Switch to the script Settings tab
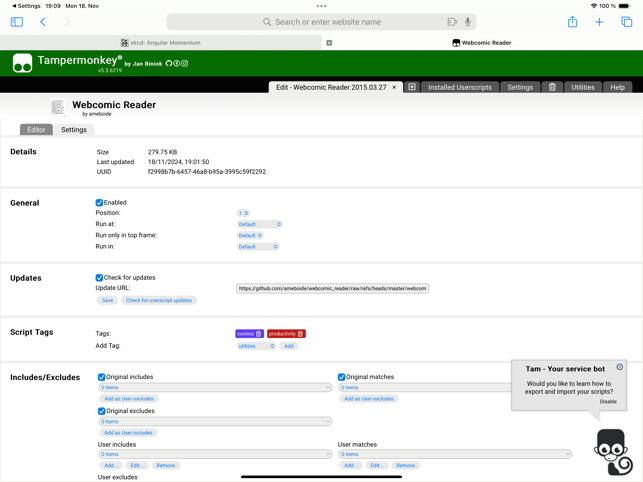643x482 pixels. 74,130
